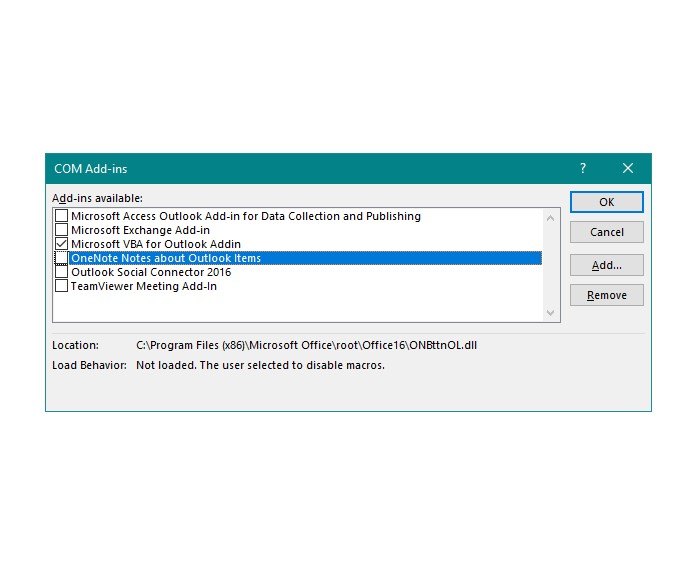Select the Microsoft Exchange Add-in row text
This screenshot has height=564, width=696.
click(x=140, y=230)
